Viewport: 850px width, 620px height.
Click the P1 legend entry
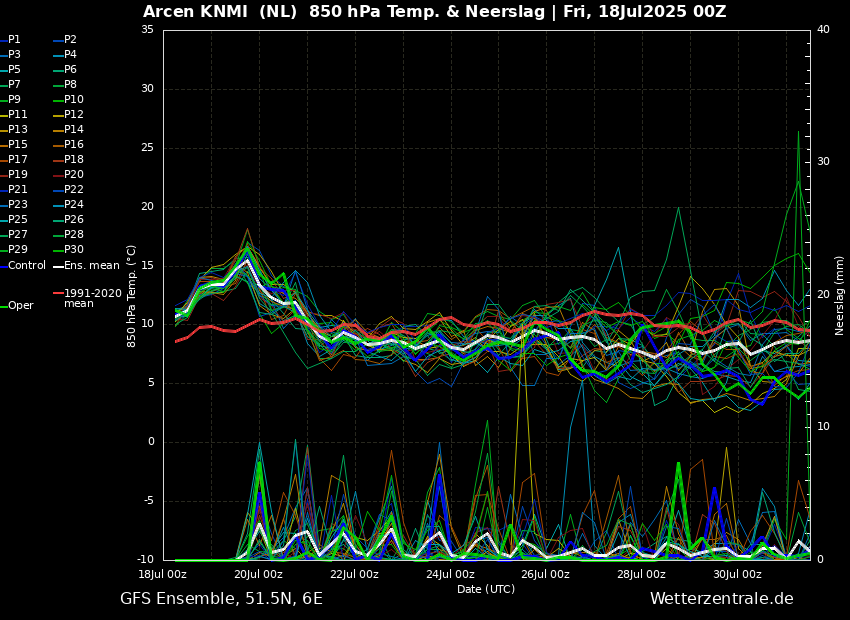[x=14, y=40]
